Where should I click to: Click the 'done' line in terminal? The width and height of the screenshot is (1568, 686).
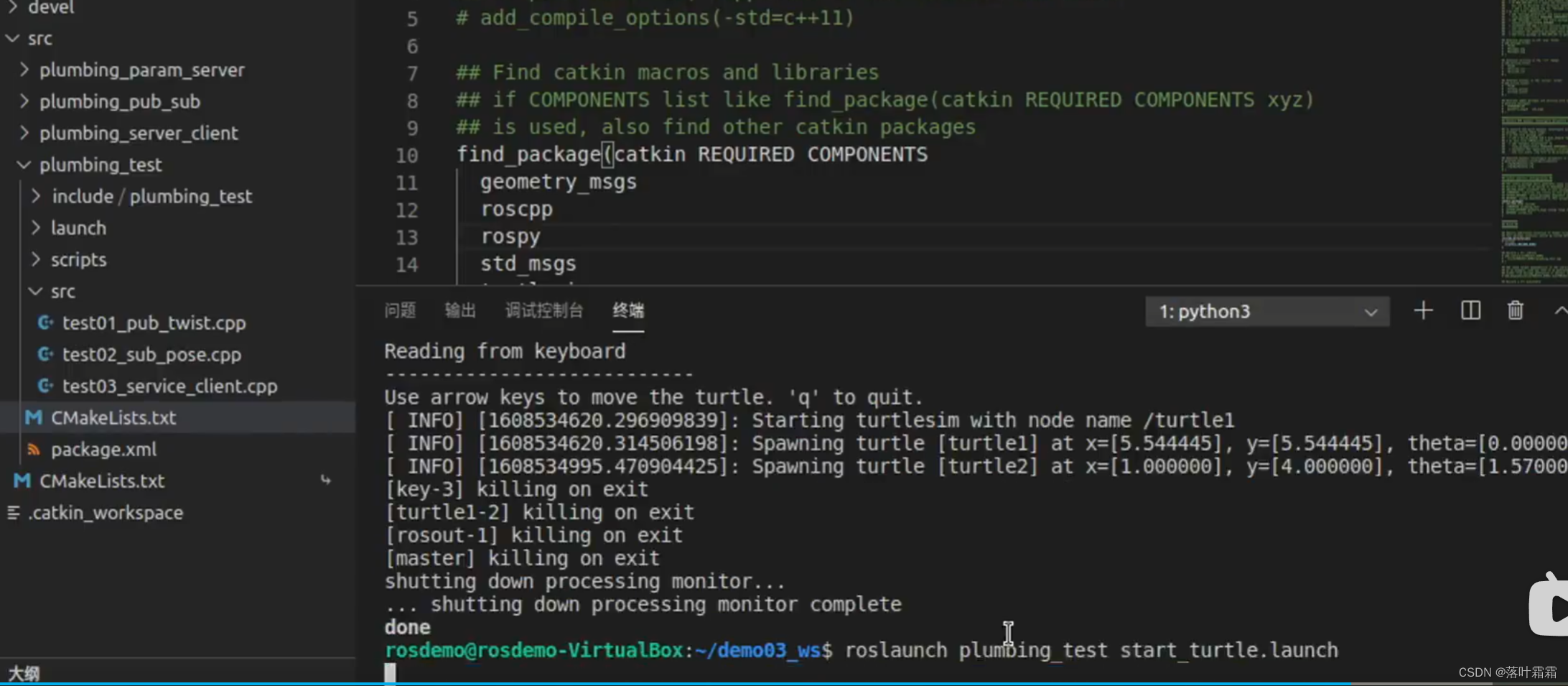click(407, 627)
